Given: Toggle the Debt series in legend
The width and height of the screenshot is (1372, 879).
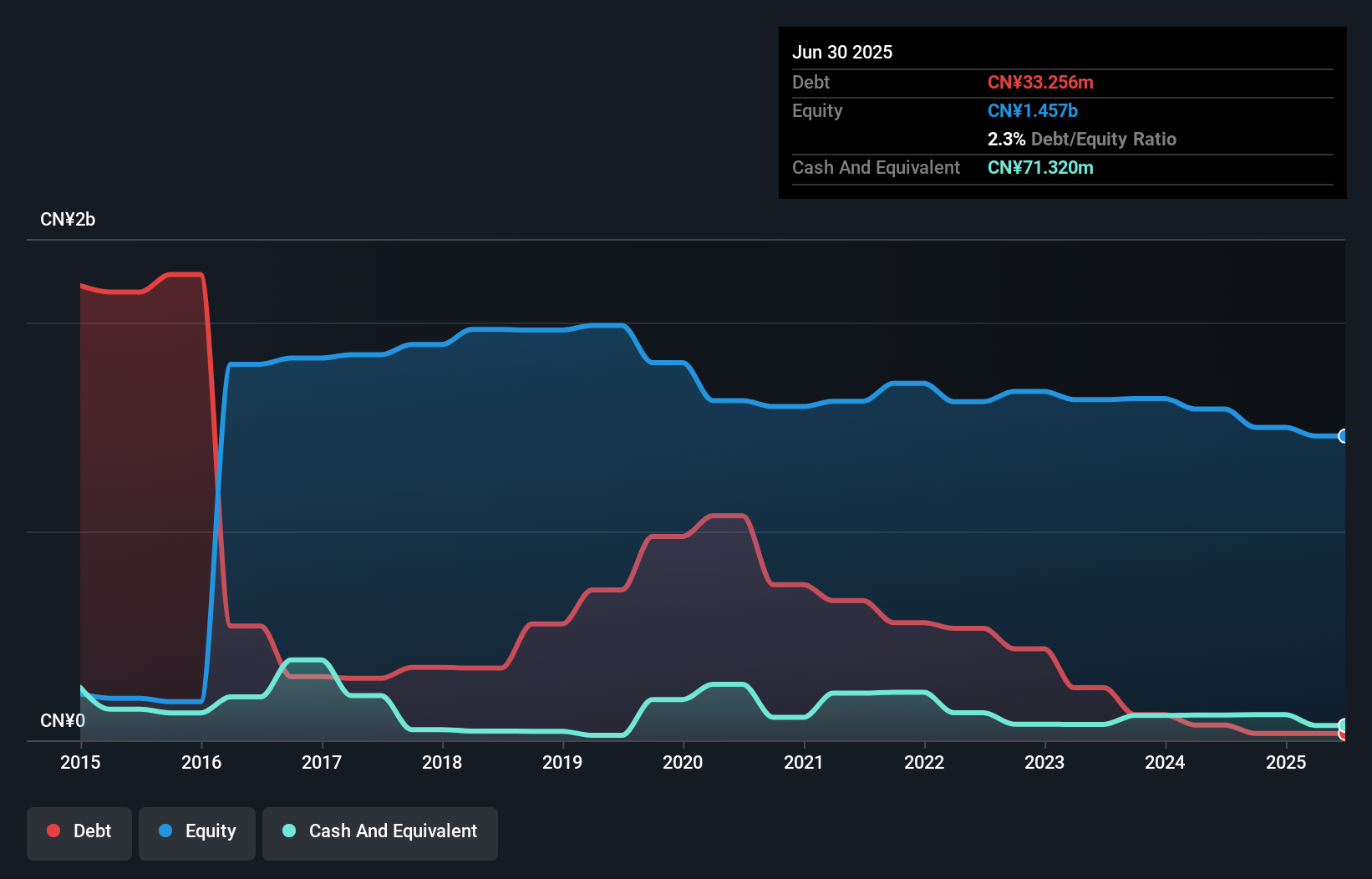Looking at the screenshot, I should (79, 831).
